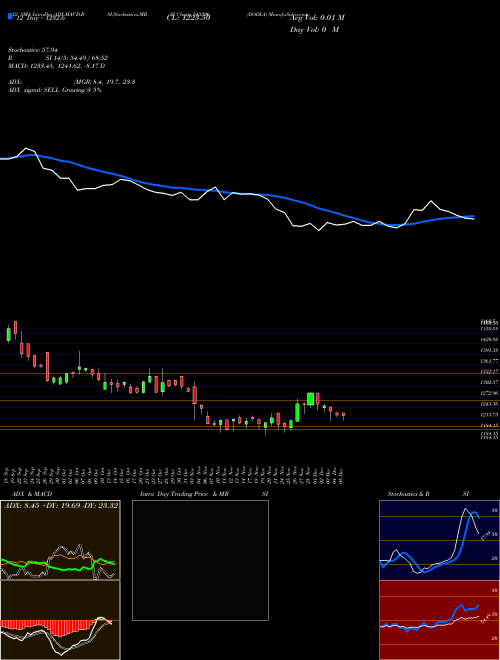Select the Stochastics: 57.94 reading
The width and height of the screenshot is (500, 660).
[x=32, y=50]
